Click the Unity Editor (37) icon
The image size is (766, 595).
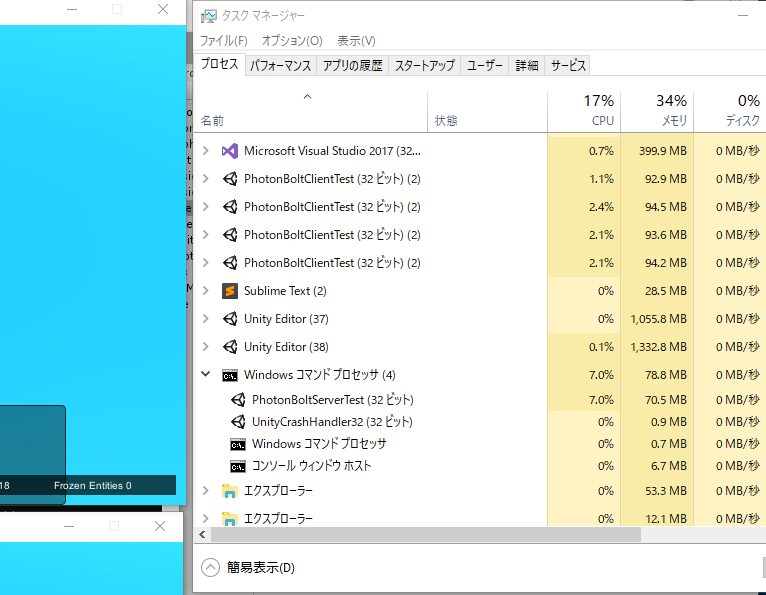coord(230,319)
